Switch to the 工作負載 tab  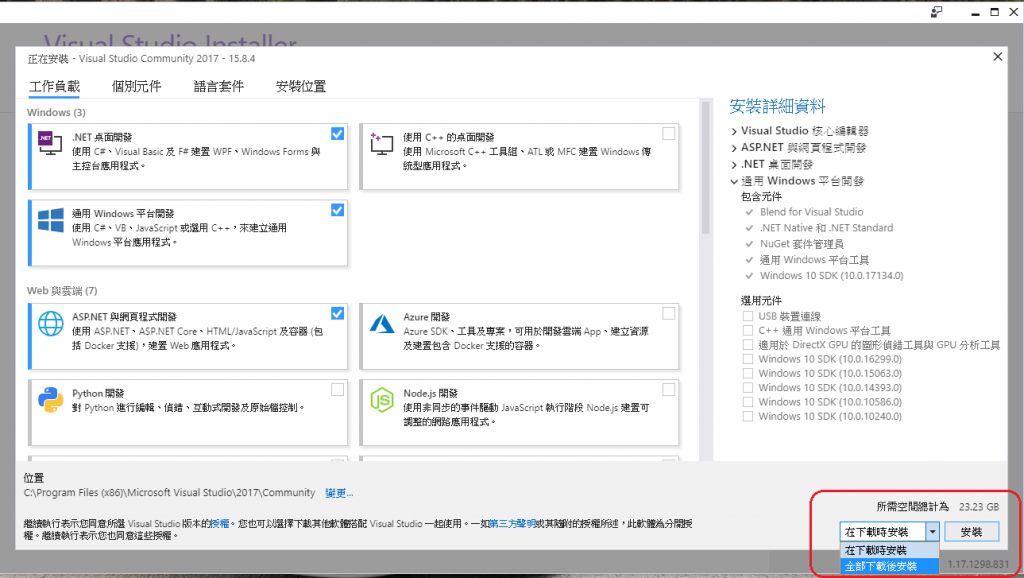click(x=54, y=86)
